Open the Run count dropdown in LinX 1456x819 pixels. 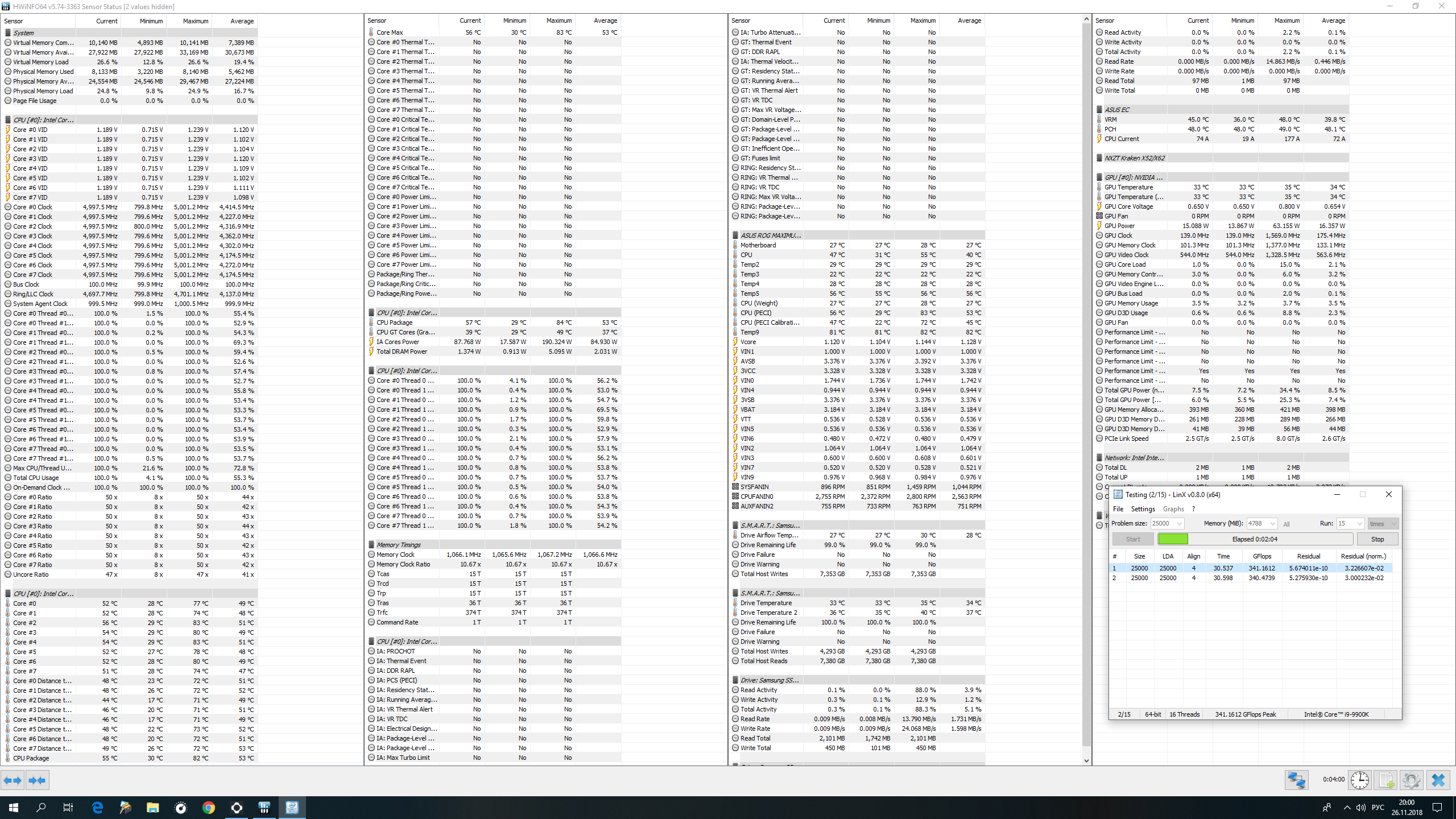[1359, 524]
